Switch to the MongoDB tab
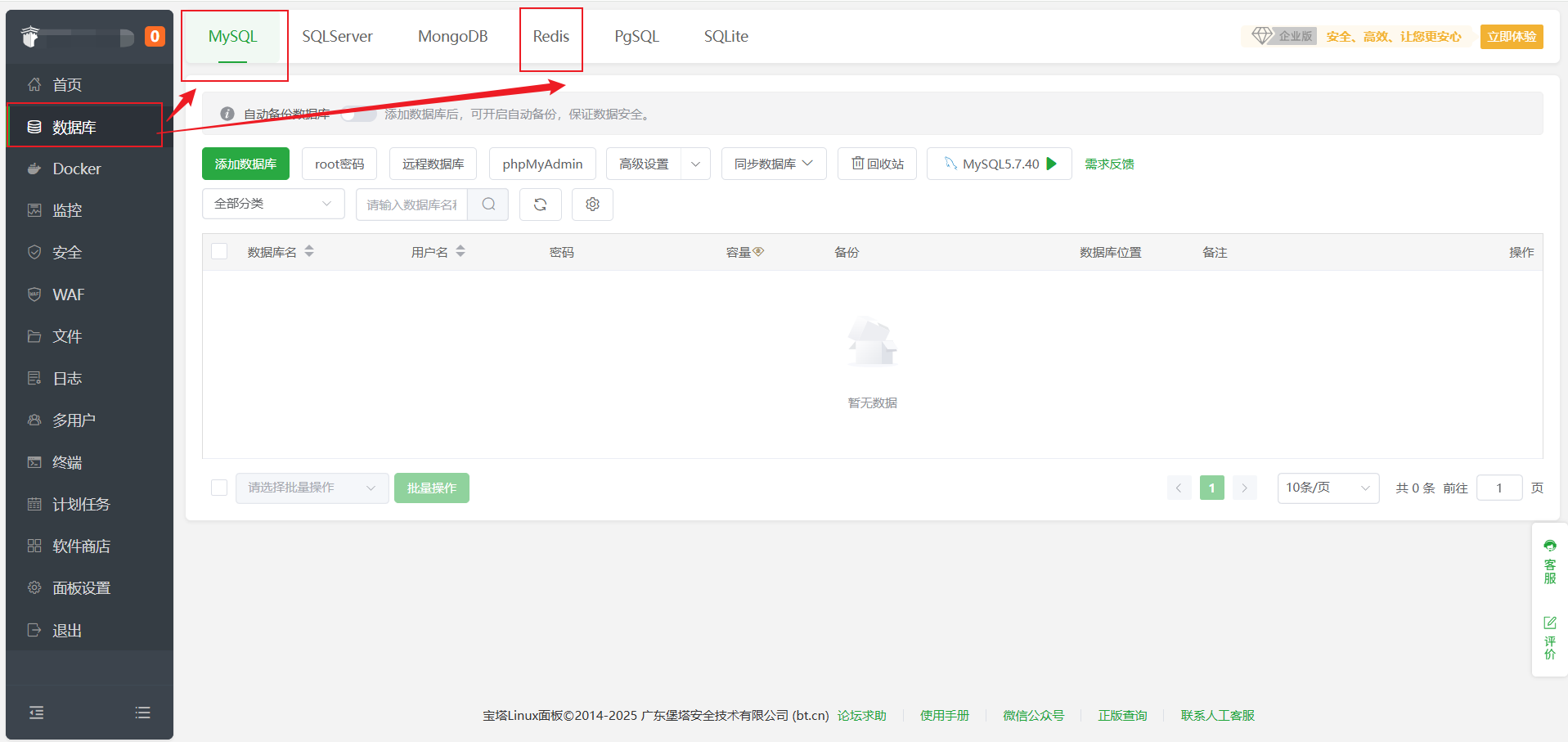This screenshot has width=1568, height=742. point(452,36)
